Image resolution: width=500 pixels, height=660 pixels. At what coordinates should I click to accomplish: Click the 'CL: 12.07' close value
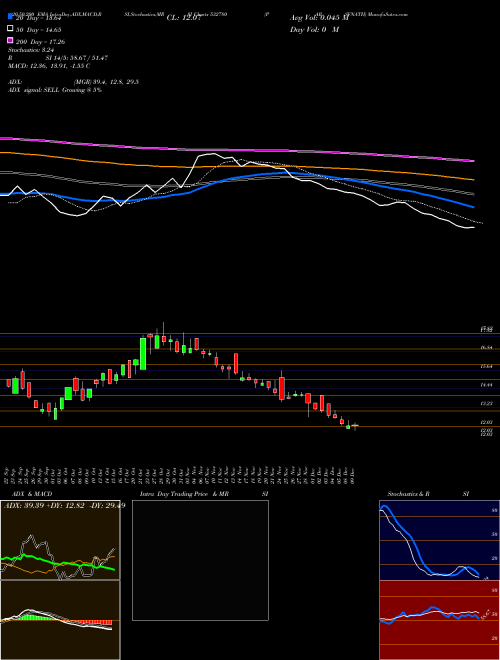[184, 18]
